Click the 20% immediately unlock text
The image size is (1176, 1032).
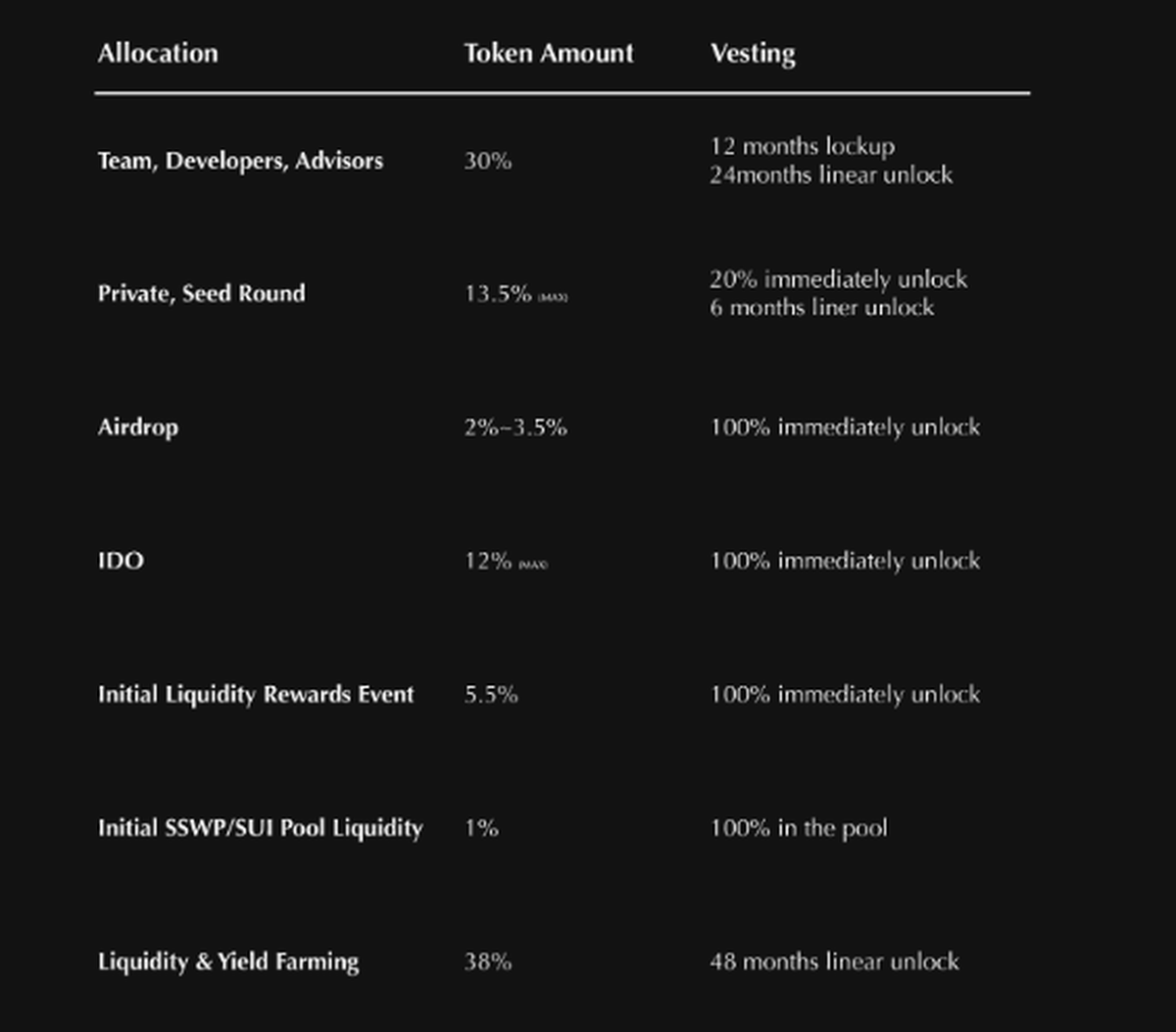(838, 279)
